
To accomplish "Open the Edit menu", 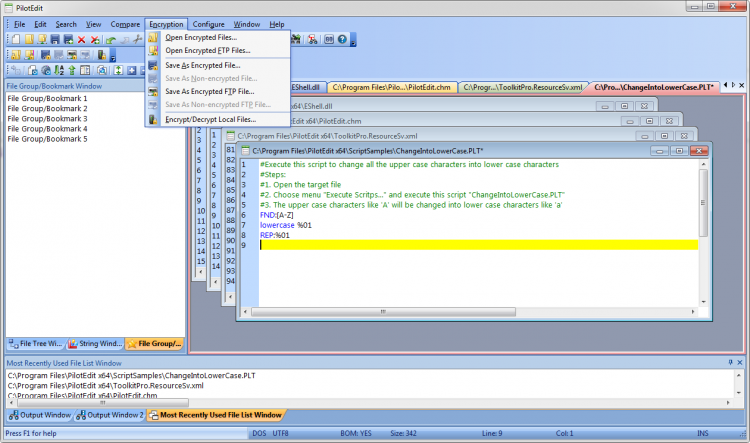I will 40,24.
